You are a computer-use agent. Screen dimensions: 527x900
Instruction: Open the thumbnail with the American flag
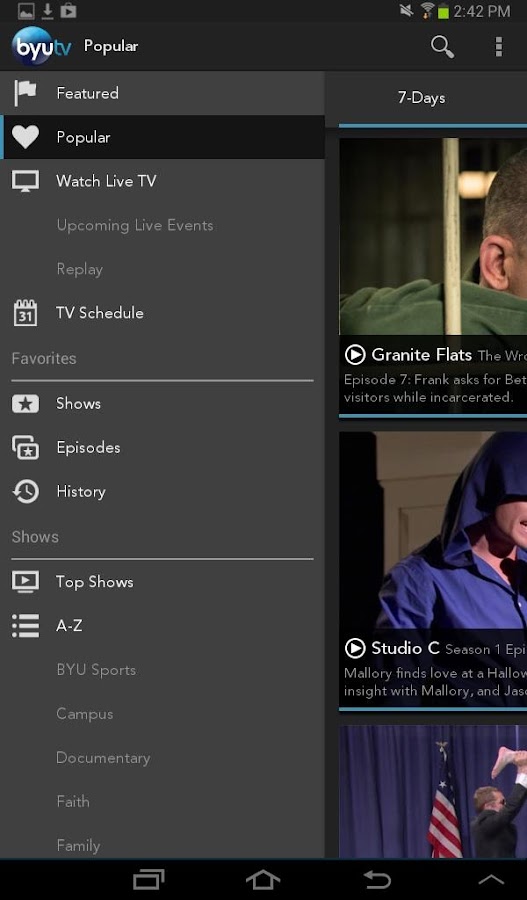click(433, 792)
